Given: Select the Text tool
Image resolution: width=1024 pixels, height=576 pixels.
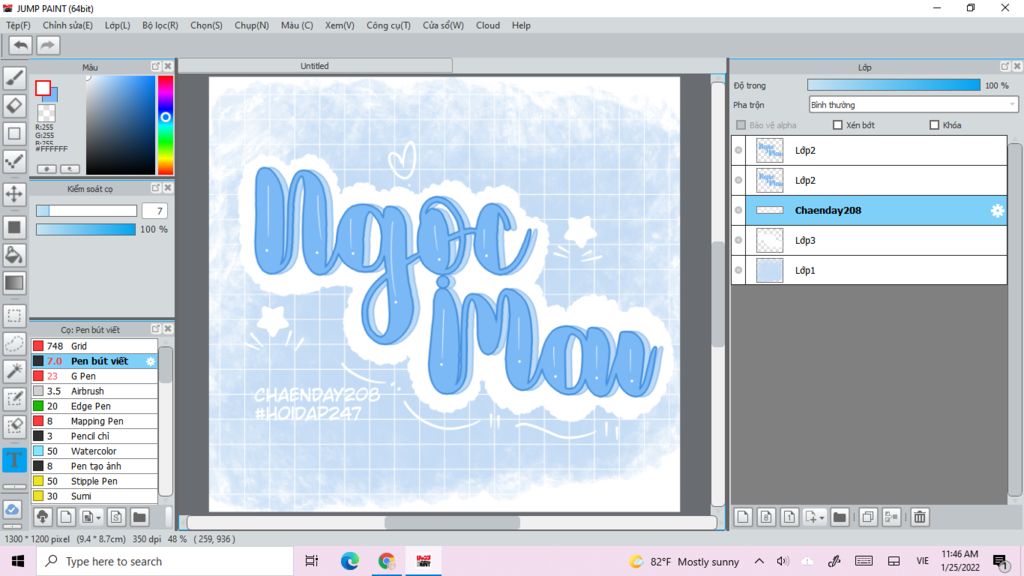Looking at the screenshot, I should [x=14, y=460].
